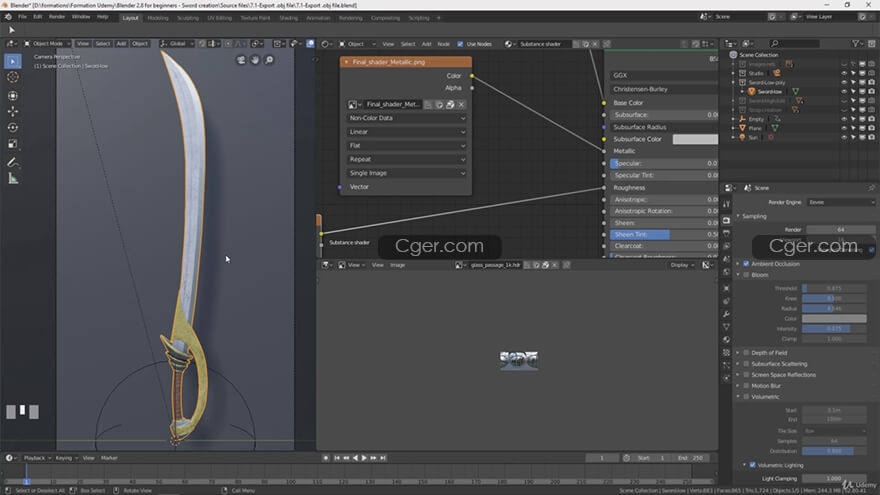
Task: Jump to timeline end
Action: pos(383,458)
